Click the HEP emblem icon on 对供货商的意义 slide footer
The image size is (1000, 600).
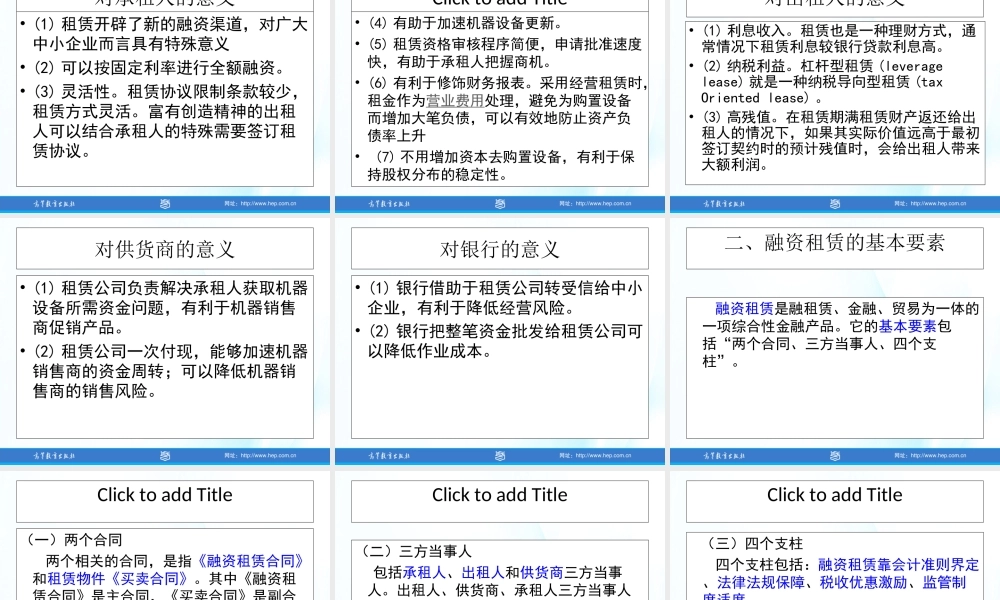[x=165, y=456]
